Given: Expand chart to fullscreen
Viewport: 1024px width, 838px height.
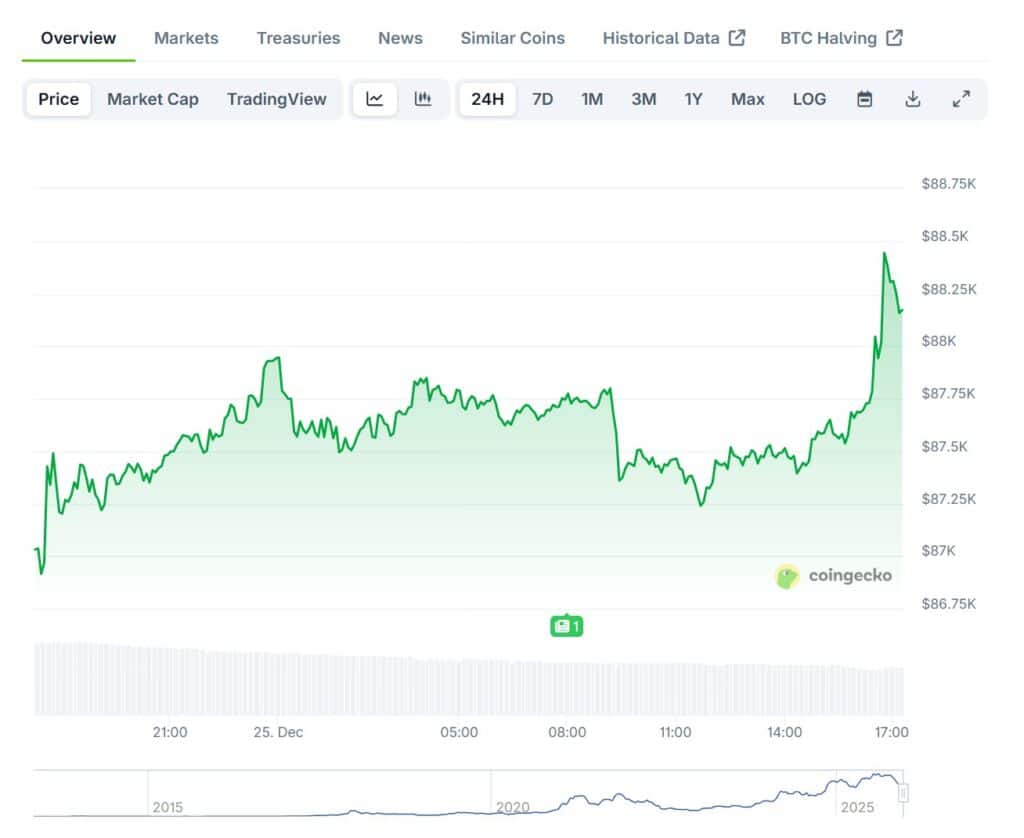Looking at the screenshot, I should click(961, 99).
